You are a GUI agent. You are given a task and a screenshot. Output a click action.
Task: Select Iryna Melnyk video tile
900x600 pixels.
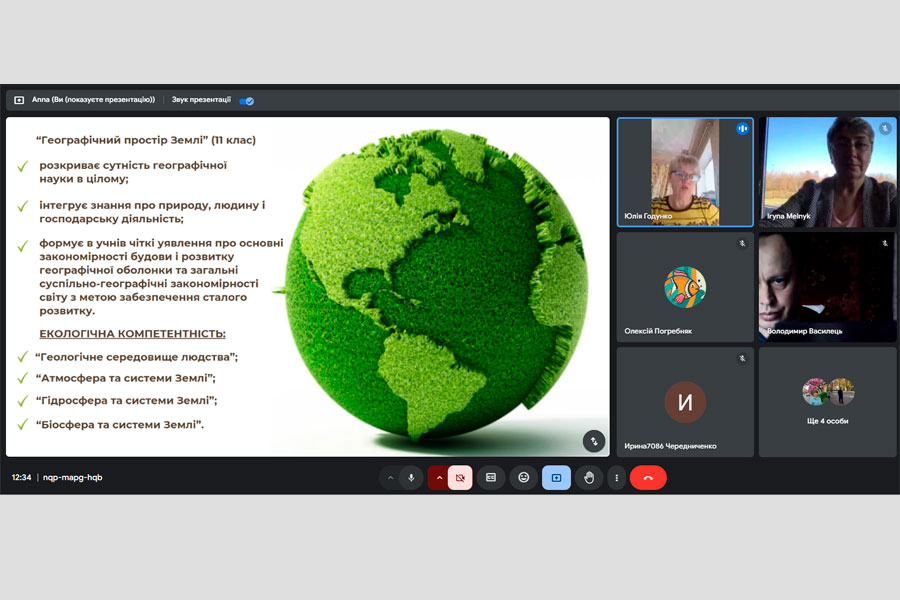click(827, 172)
